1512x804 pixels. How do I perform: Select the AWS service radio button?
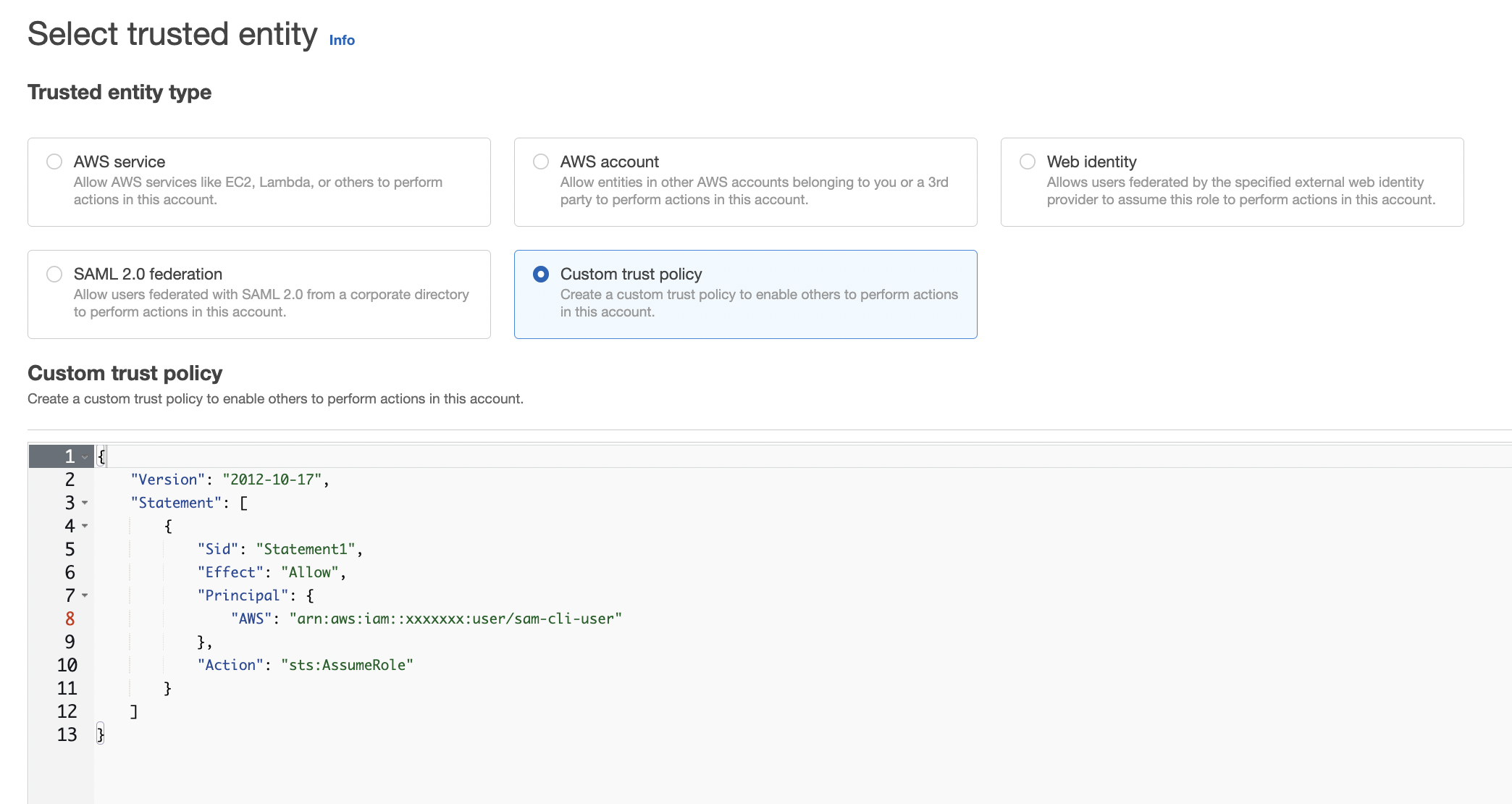coord(54,162)
